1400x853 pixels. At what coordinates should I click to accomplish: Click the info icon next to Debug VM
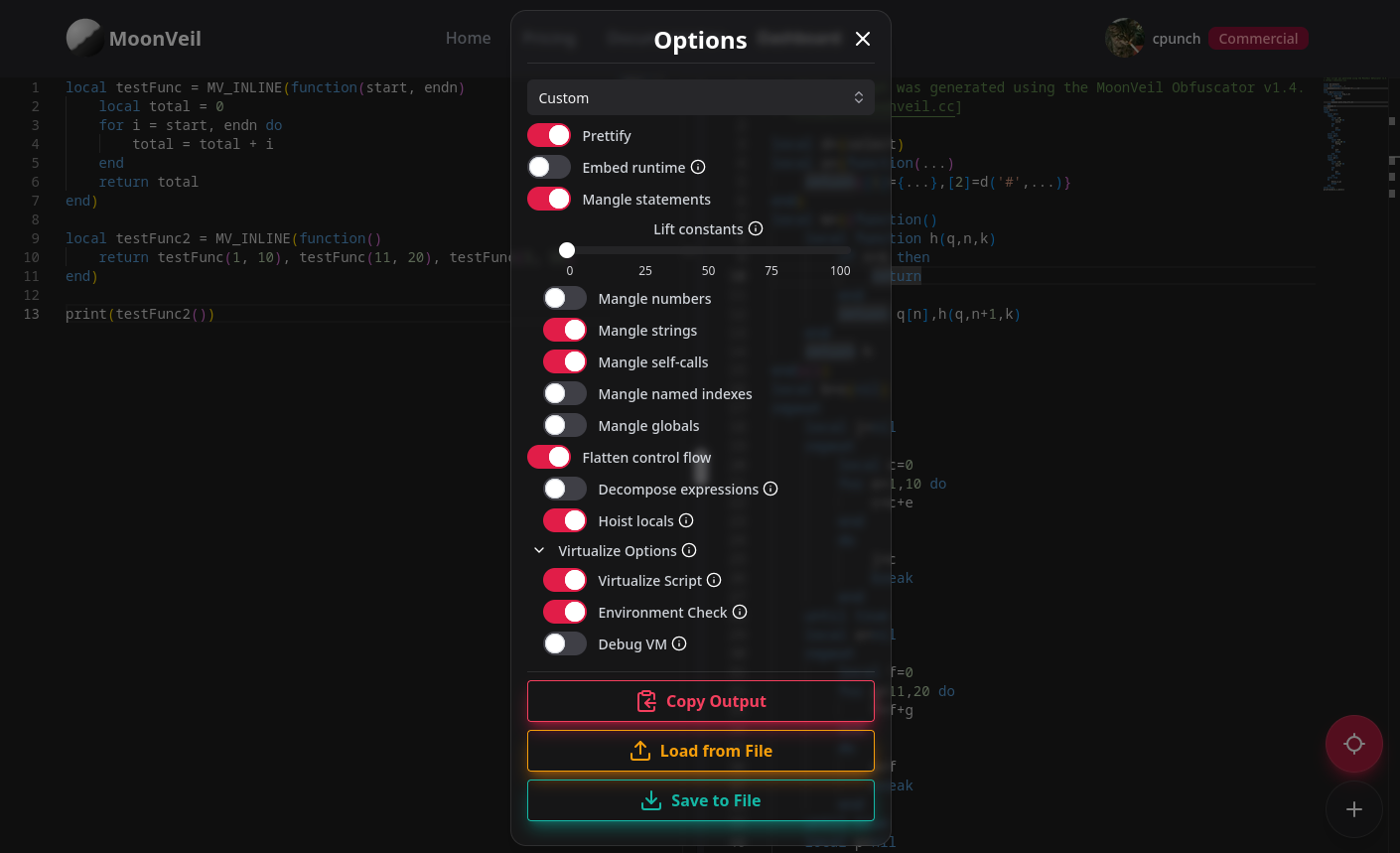(x=679, y=643)
